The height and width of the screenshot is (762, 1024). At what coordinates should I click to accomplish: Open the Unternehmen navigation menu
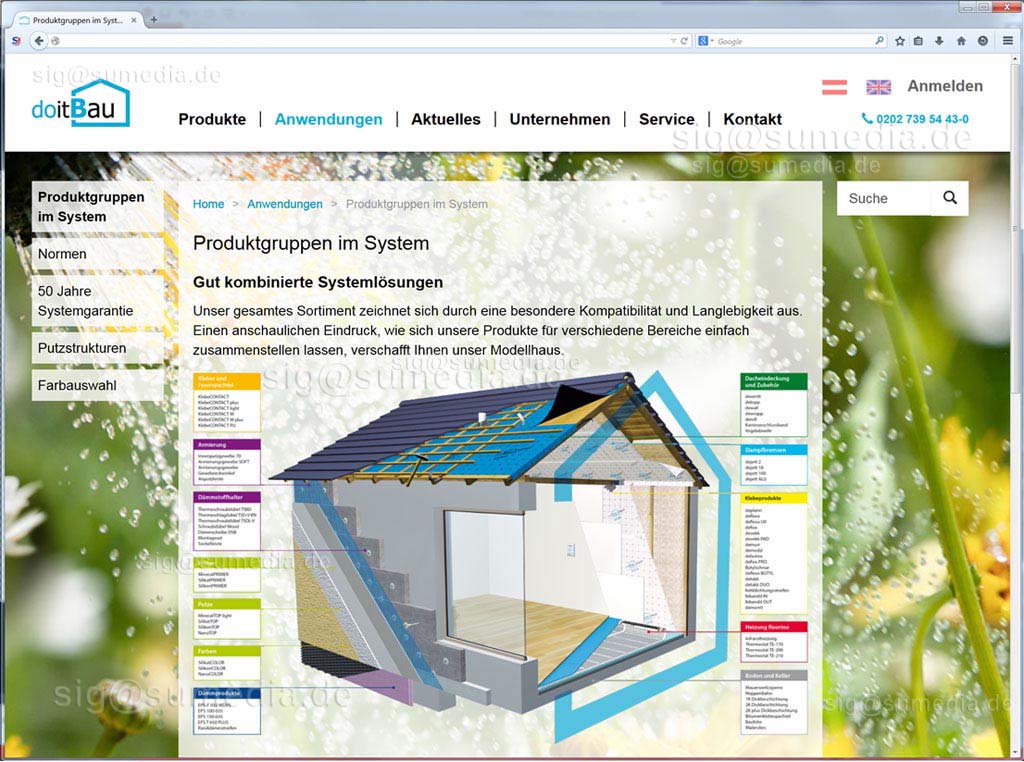(x=559, y=119)
